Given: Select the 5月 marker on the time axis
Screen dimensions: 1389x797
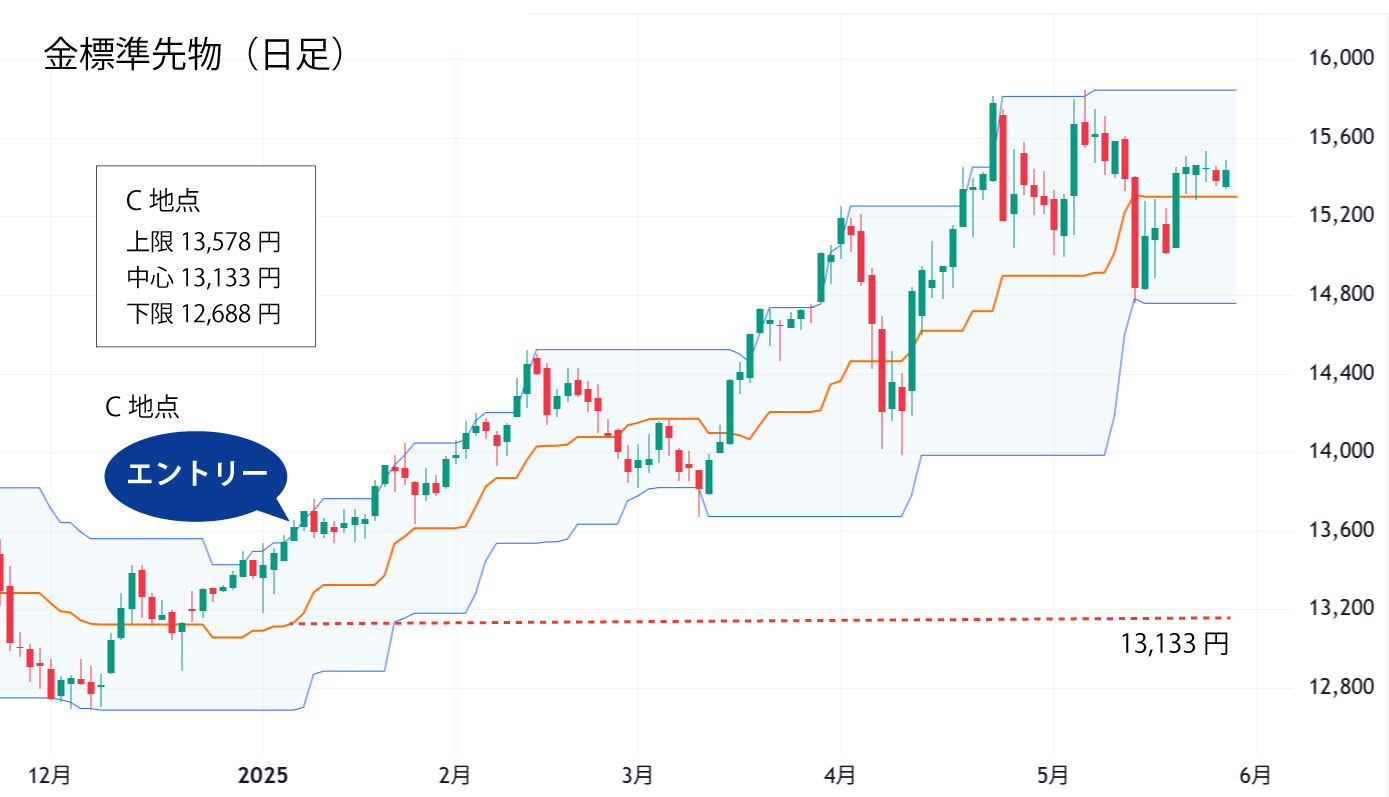Looking at the screenshot, I should pyautogui.click(x=1052, y=775).
